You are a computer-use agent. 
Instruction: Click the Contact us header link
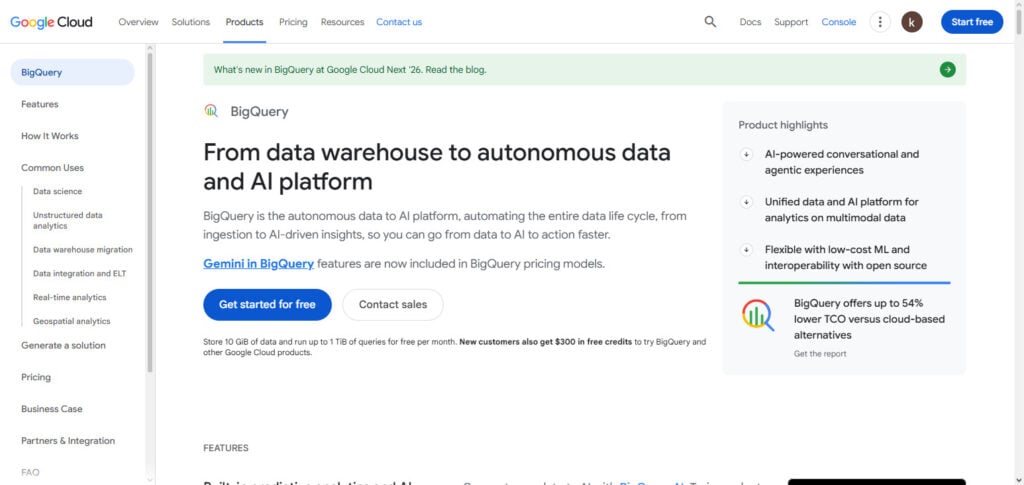(x=399, y=22)
